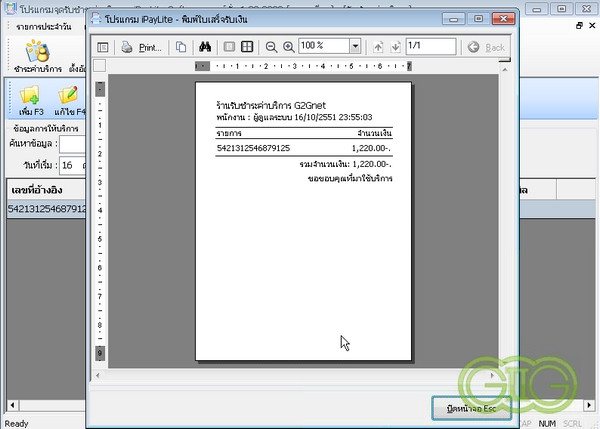Go to next page arrow
Viewport: 600px width, 429px height.
click(396, 47)
